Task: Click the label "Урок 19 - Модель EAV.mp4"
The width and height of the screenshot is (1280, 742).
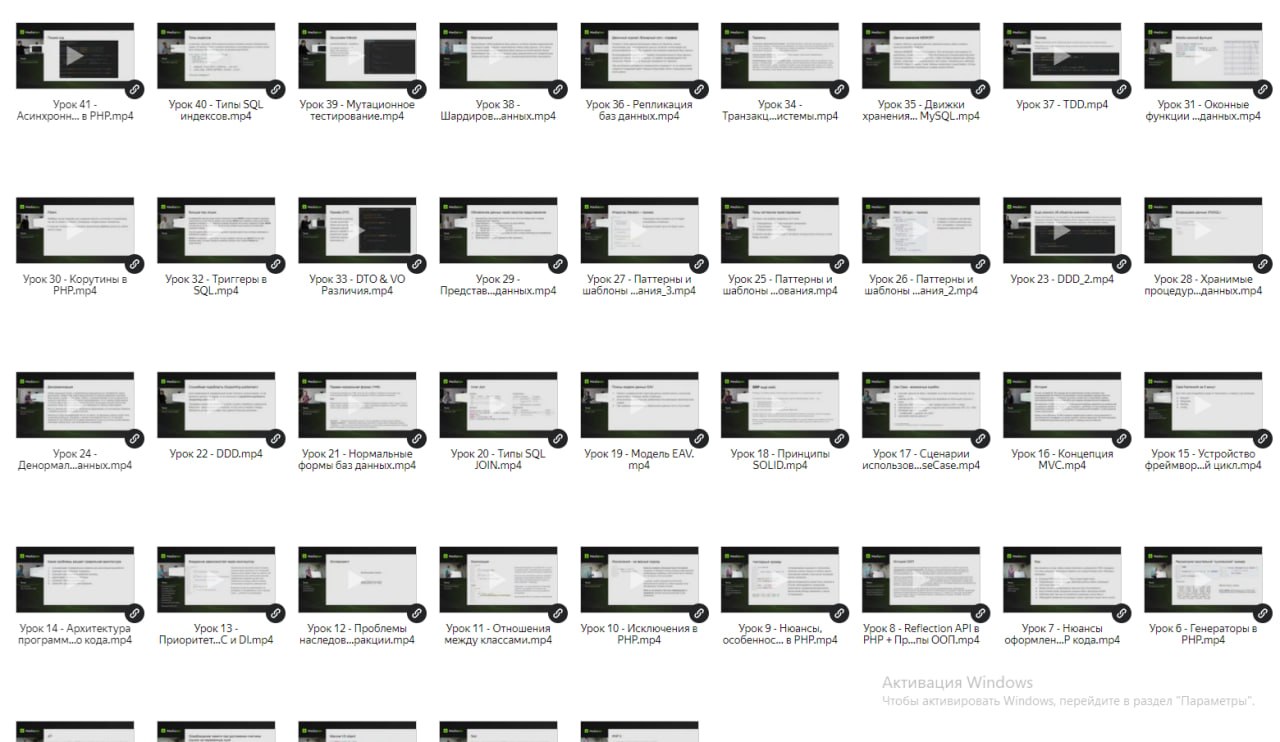Action: pyautogui.click(x=639, y=459)
